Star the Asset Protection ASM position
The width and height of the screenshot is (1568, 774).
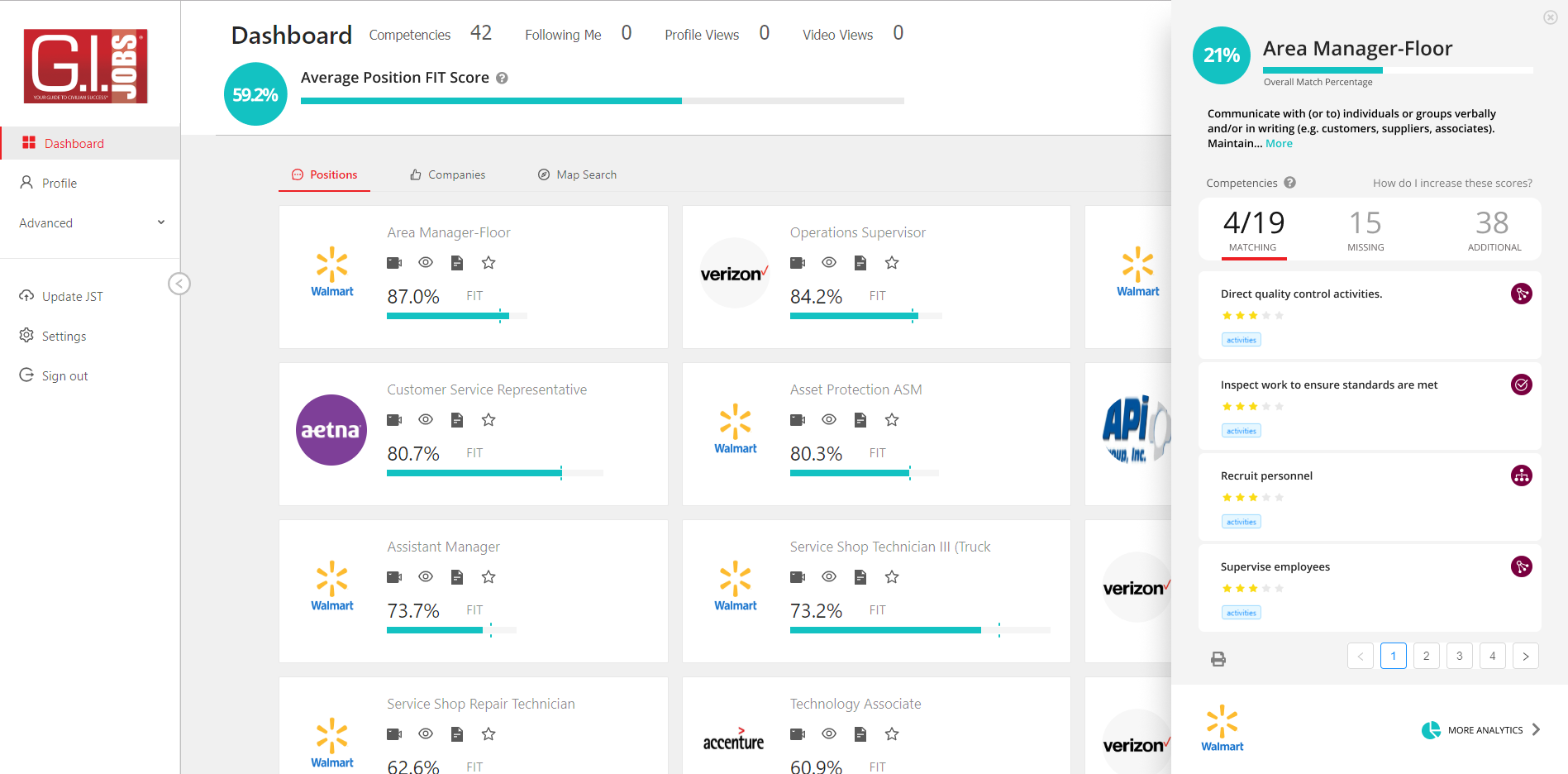tap(892, 420)
